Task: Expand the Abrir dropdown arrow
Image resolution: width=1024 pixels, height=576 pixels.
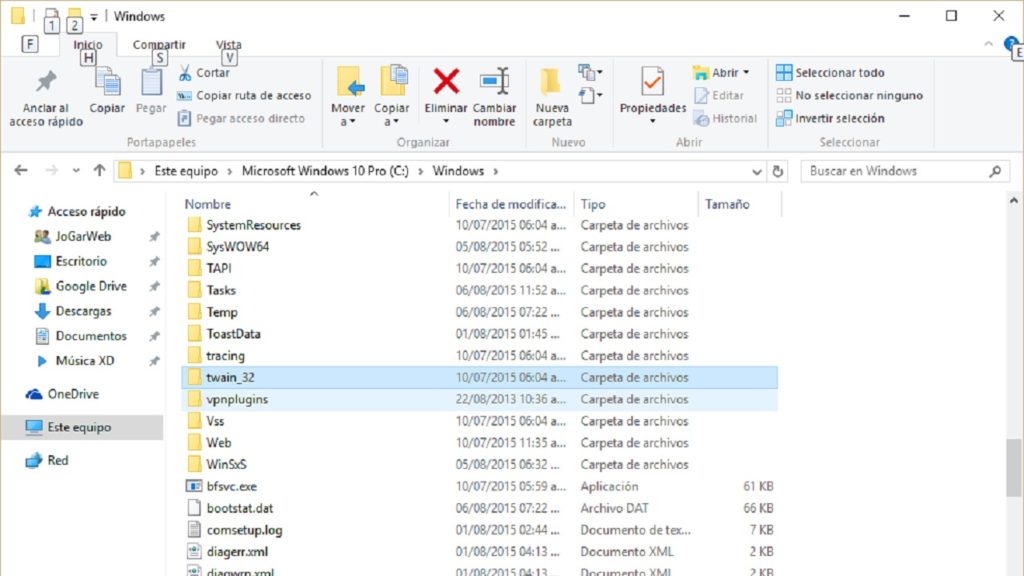Action: tap(746, 72)
